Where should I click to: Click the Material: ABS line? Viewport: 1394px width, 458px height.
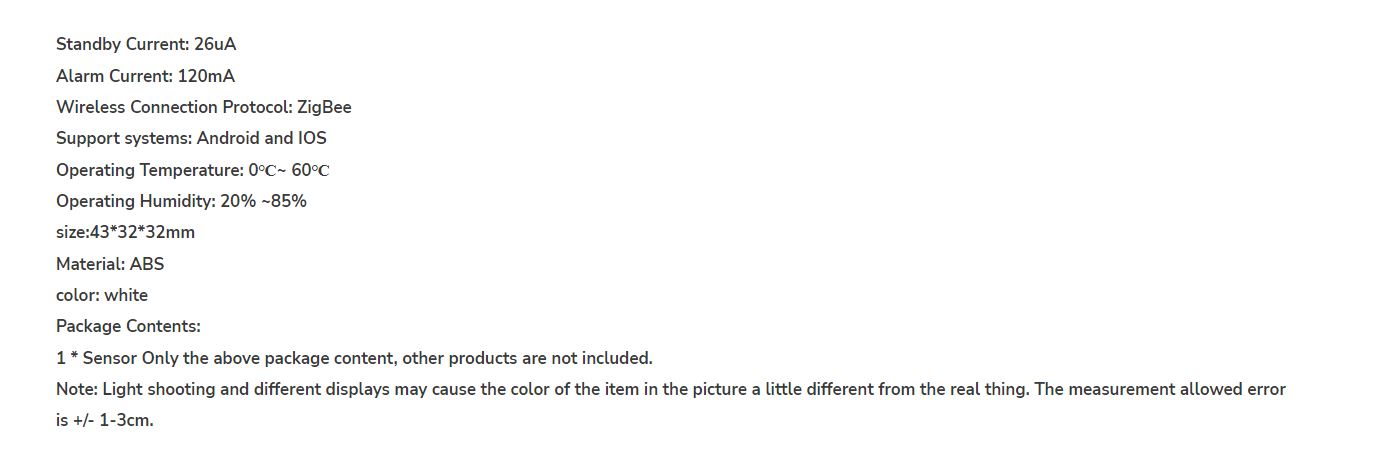(110, 264)
